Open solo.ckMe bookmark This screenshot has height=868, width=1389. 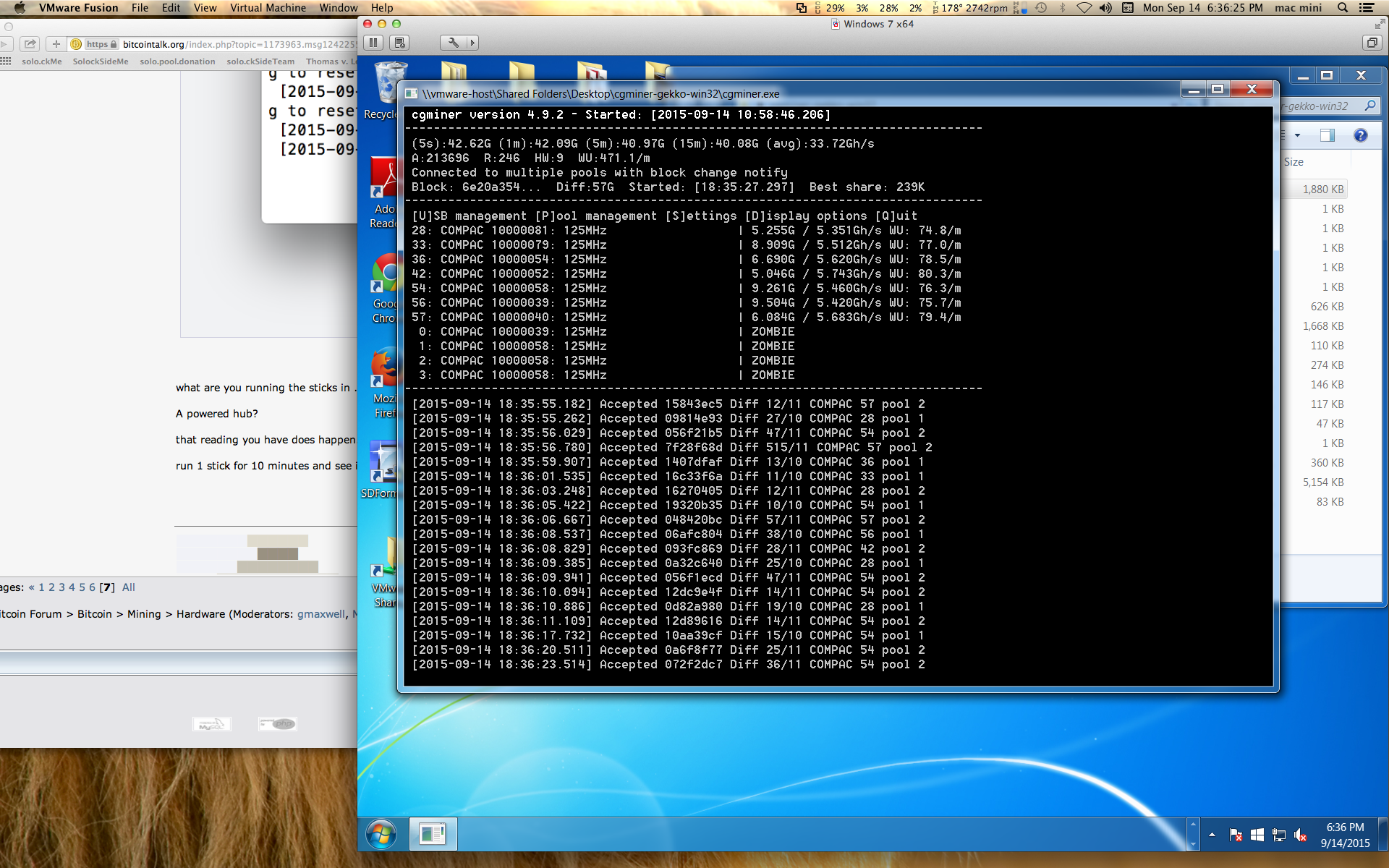click(x=42, y=61)
